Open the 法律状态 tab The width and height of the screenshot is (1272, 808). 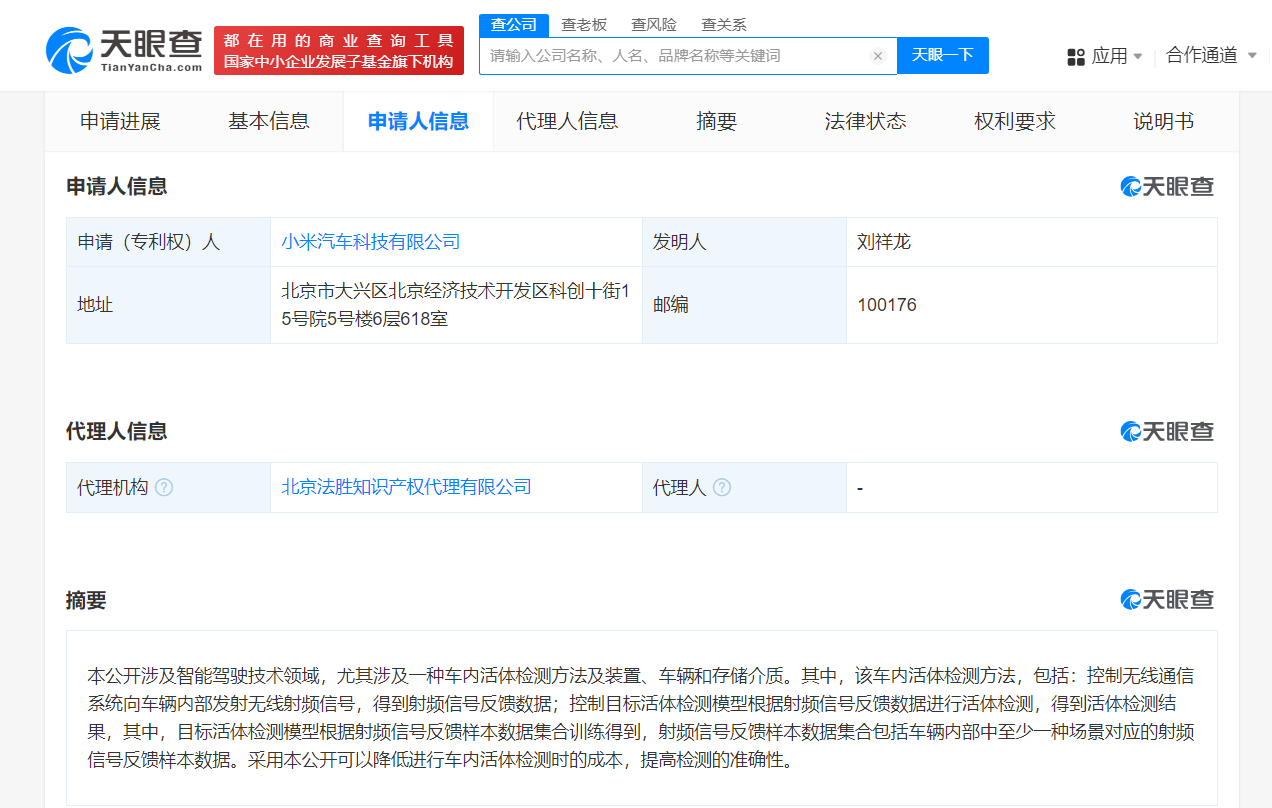[865, 121]
